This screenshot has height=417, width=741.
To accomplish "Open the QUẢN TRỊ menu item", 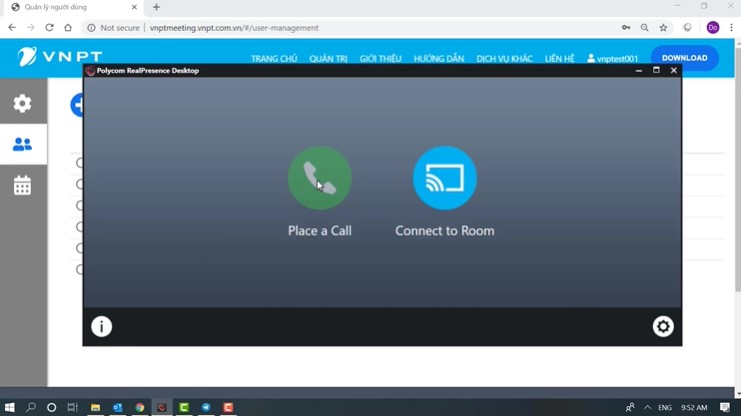I will 328,59.
